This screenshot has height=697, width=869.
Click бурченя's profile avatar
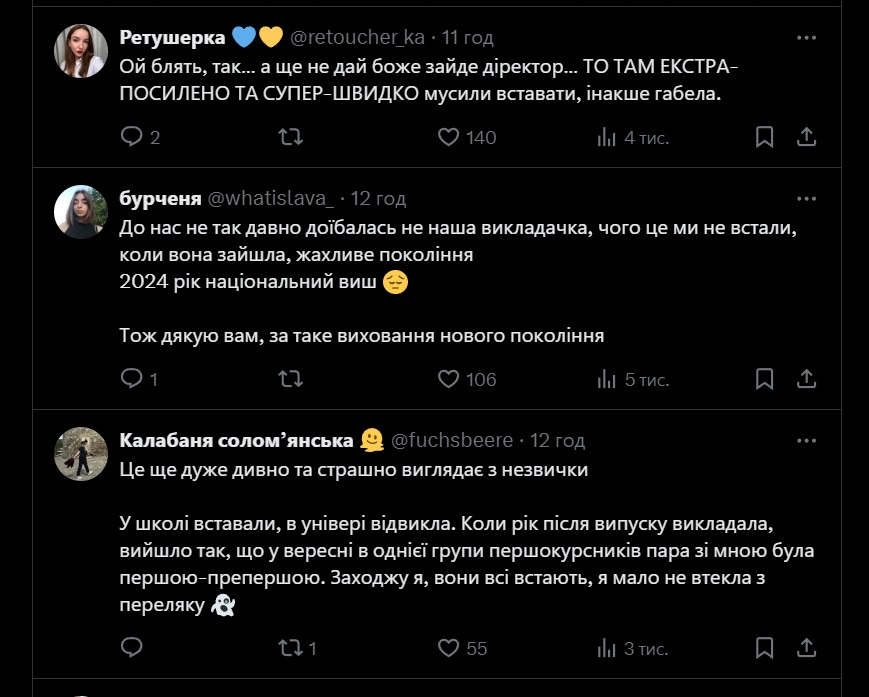(81, 212)
